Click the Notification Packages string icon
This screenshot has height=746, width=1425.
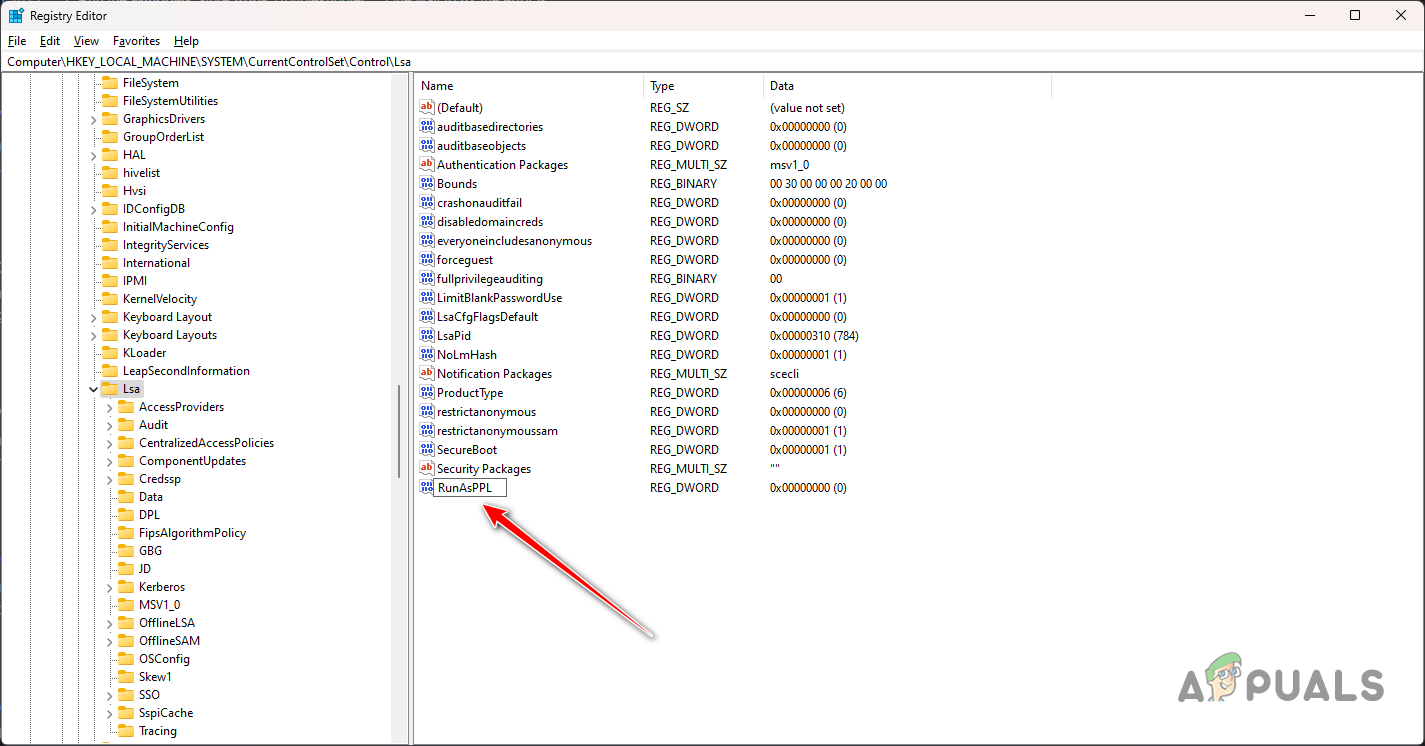tap(427, 374)
